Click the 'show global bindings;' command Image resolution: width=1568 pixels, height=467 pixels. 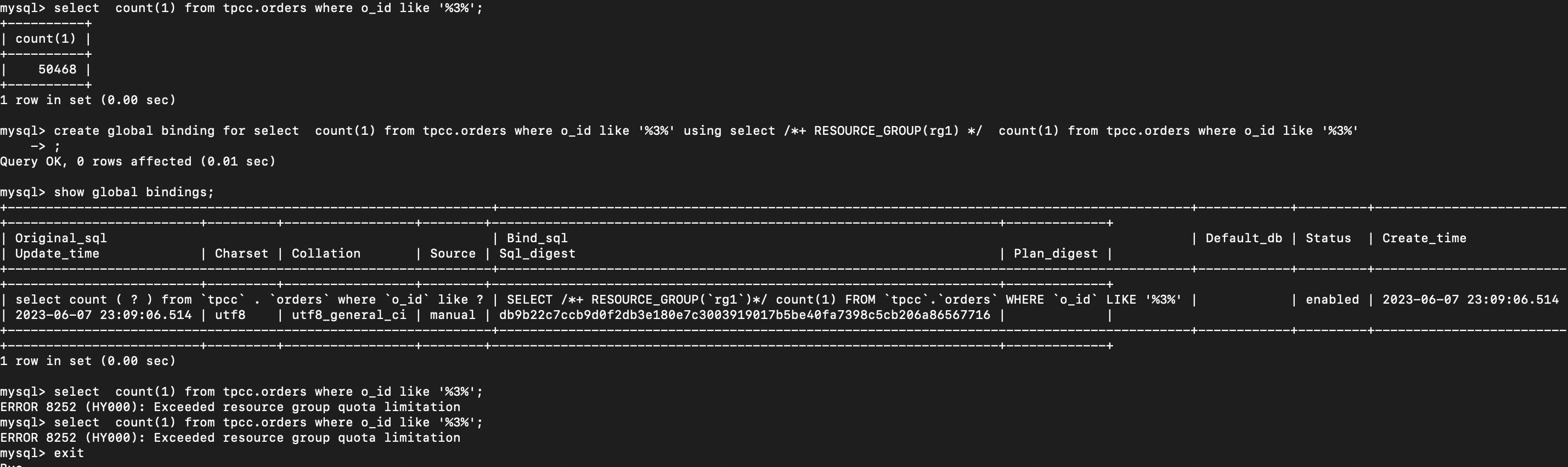[134, 192]
